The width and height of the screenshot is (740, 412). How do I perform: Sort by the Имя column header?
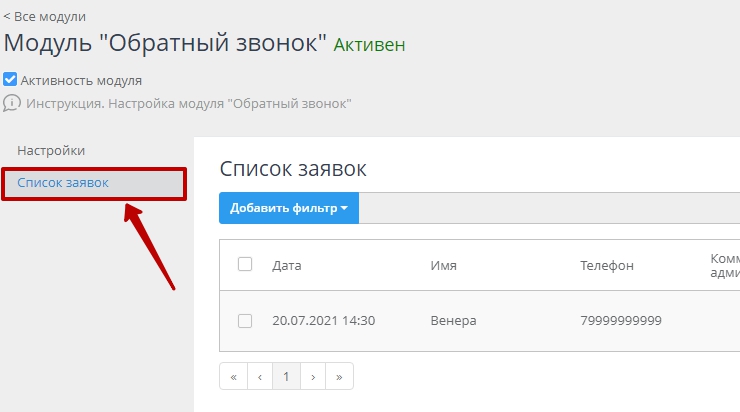coord(443,265)
